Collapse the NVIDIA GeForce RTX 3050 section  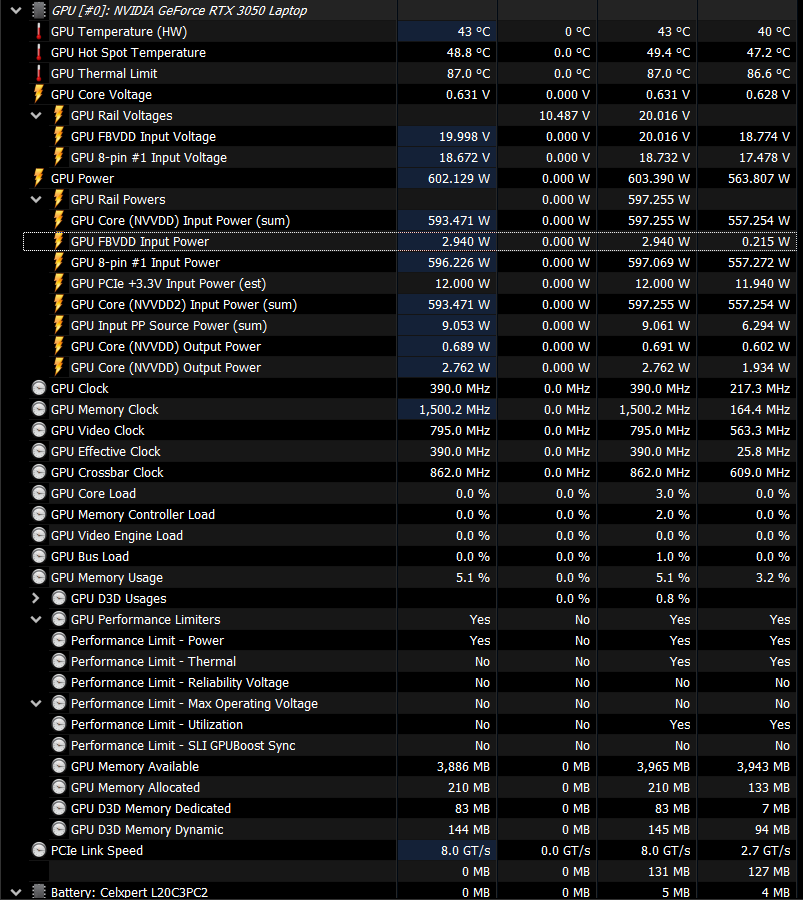[x=15, y=10]
